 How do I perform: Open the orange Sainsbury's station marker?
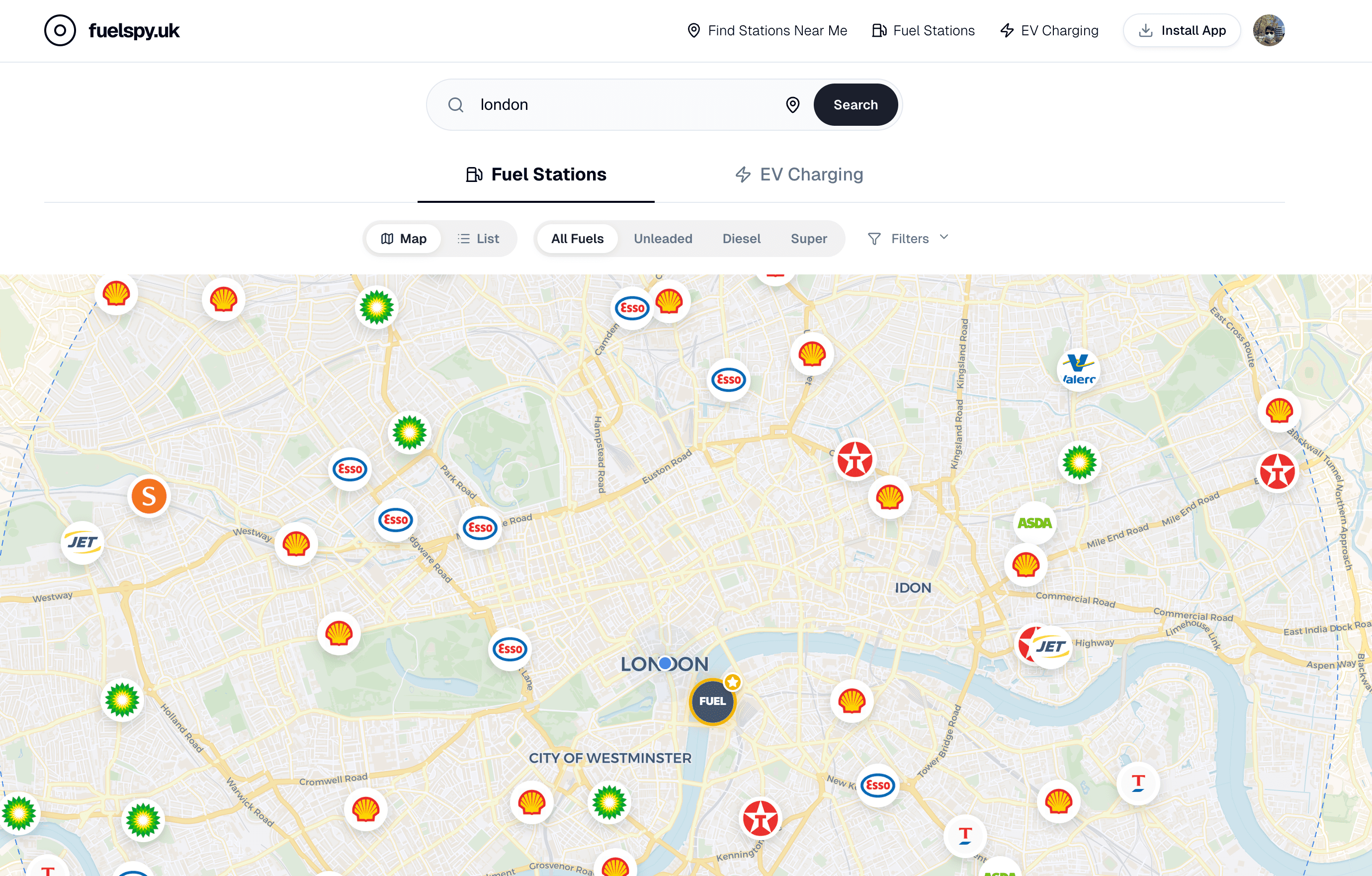click(x=149, y=496)
